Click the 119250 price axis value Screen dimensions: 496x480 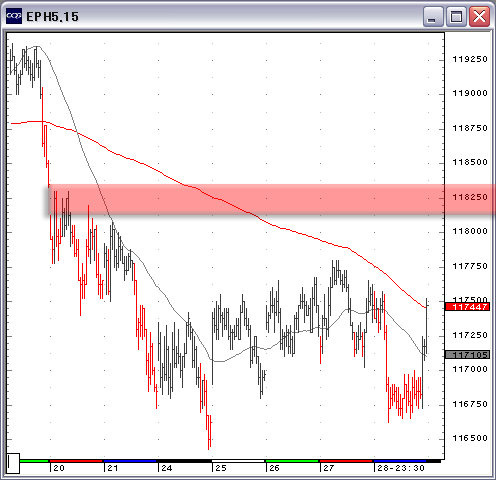point(469,59)
